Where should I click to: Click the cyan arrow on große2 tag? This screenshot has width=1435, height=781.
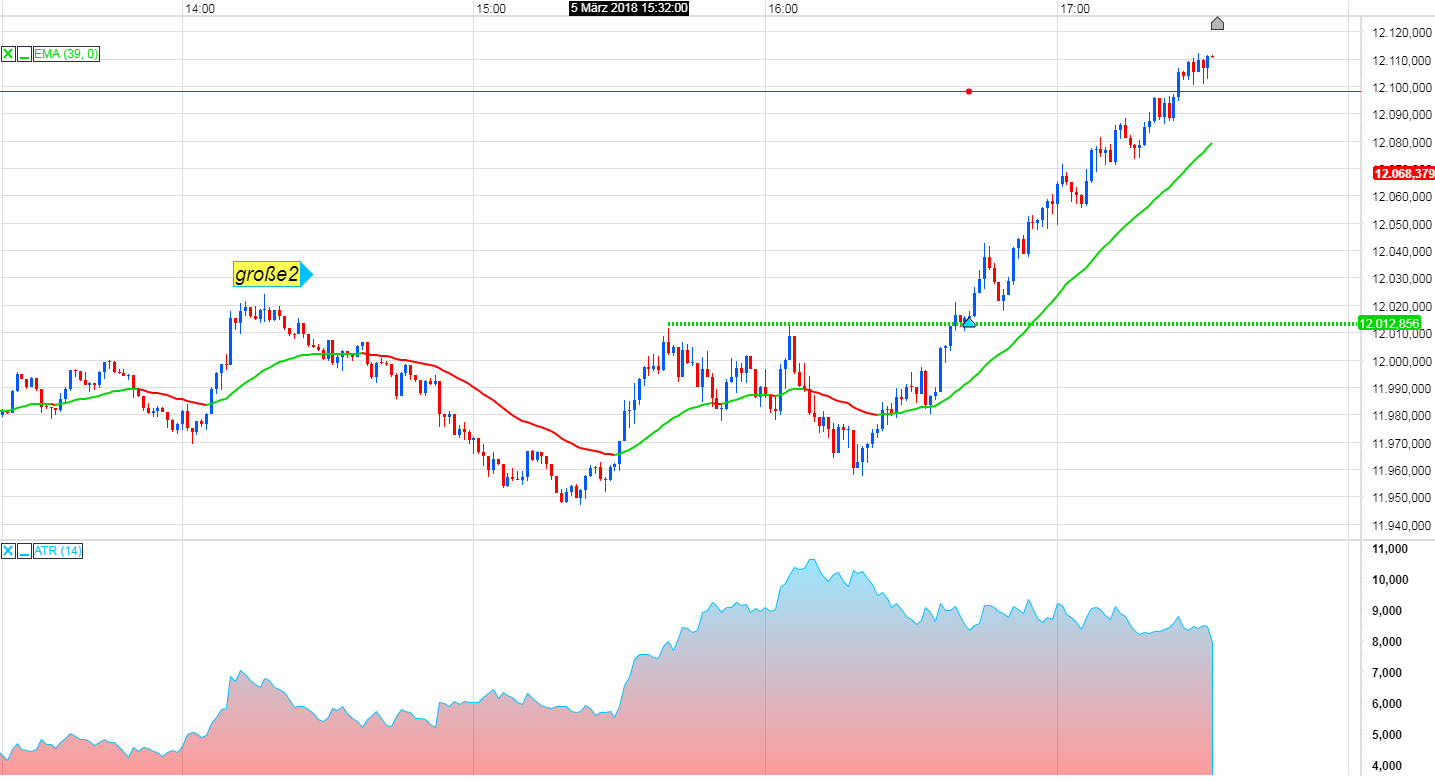pos(307,274)
